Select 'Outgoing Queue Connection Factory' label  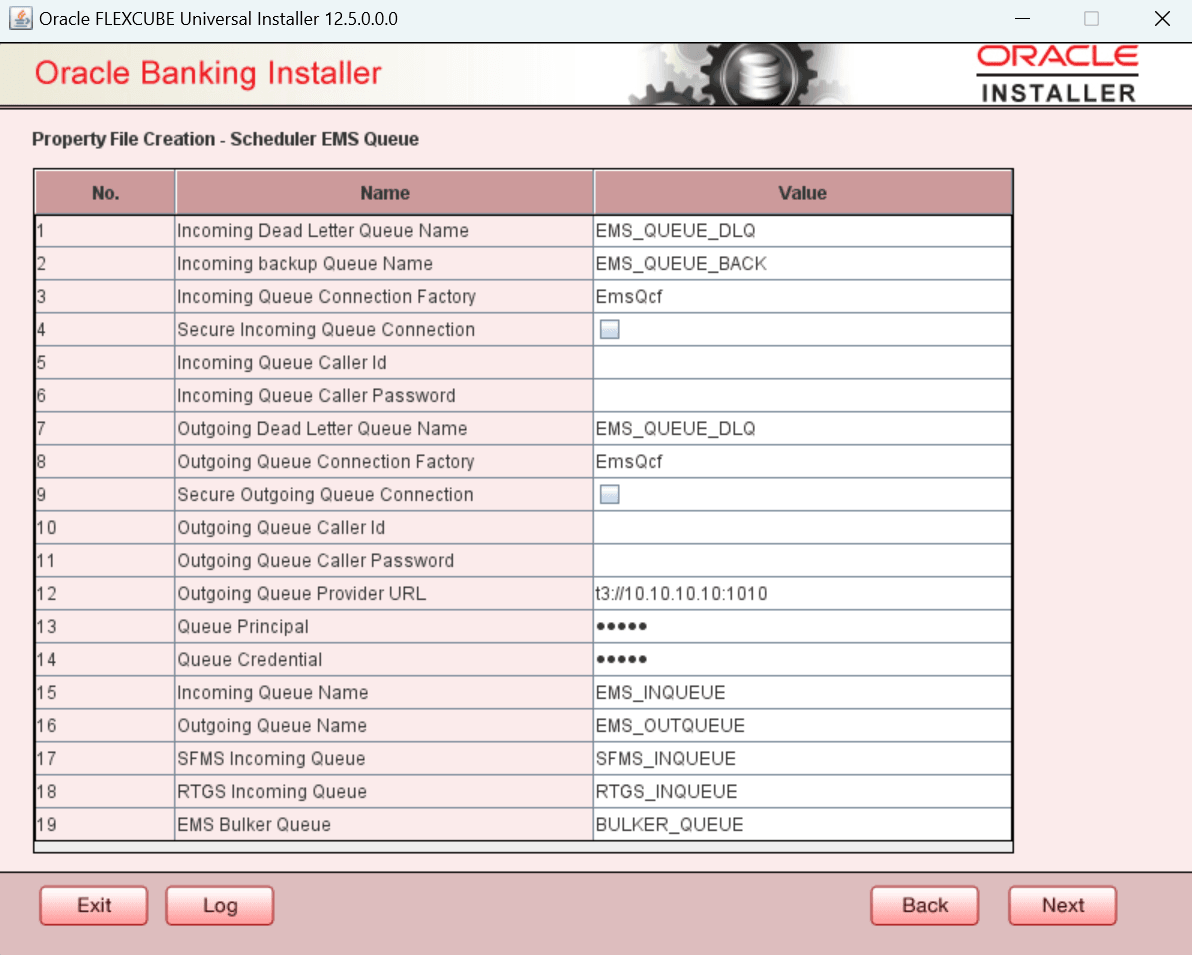coord(325,462)
